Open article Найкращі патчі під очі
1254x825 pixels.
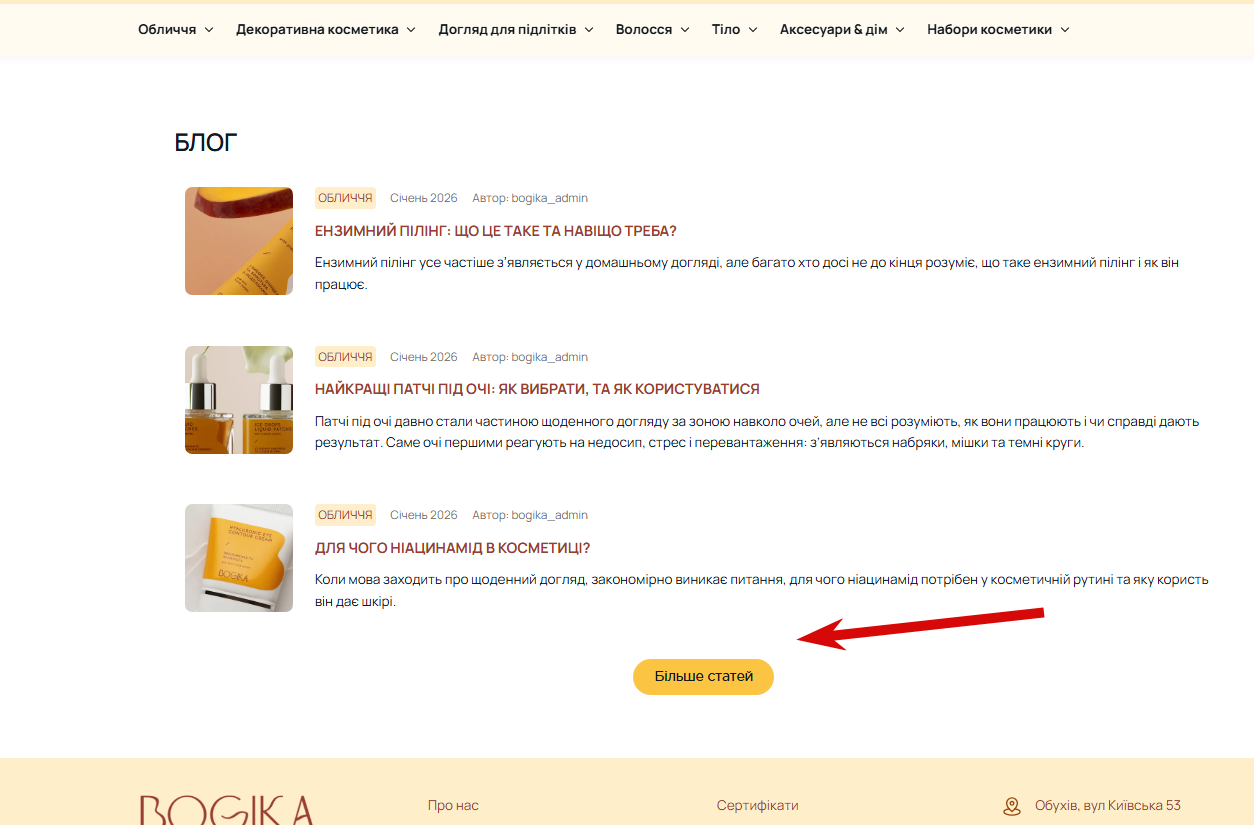pos(537,389)
